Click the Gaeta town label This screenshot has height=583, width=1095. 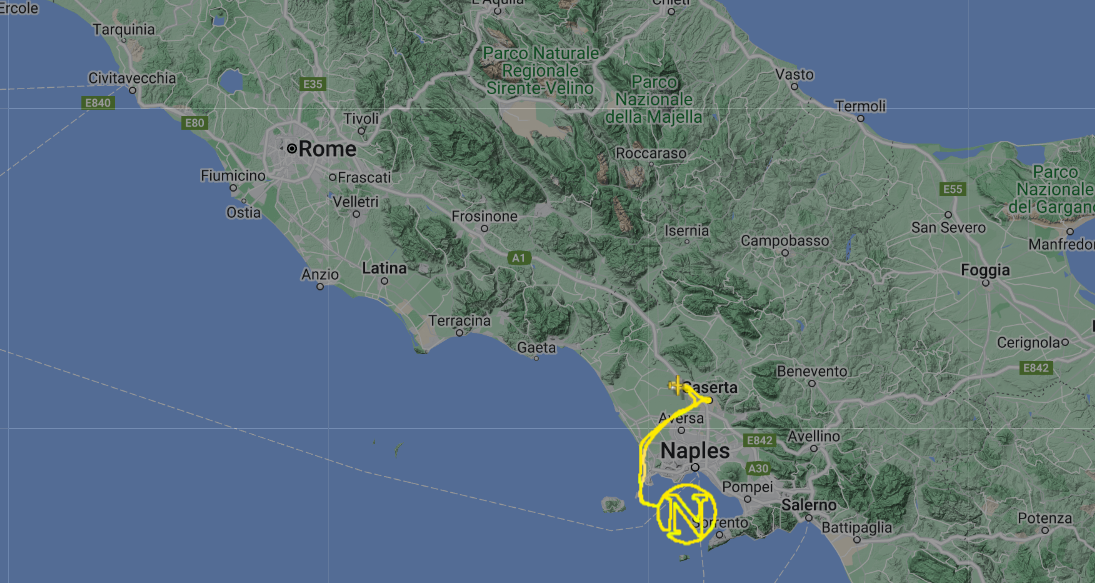click(x=536, y=347)
